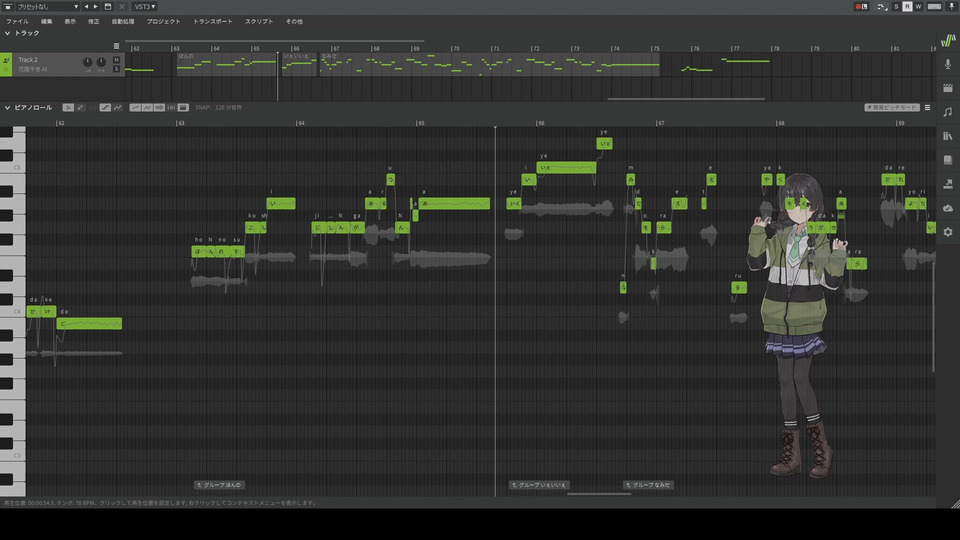Open the cloud license panel
Viewport: 960px width, 540px height.
[948, 208]
